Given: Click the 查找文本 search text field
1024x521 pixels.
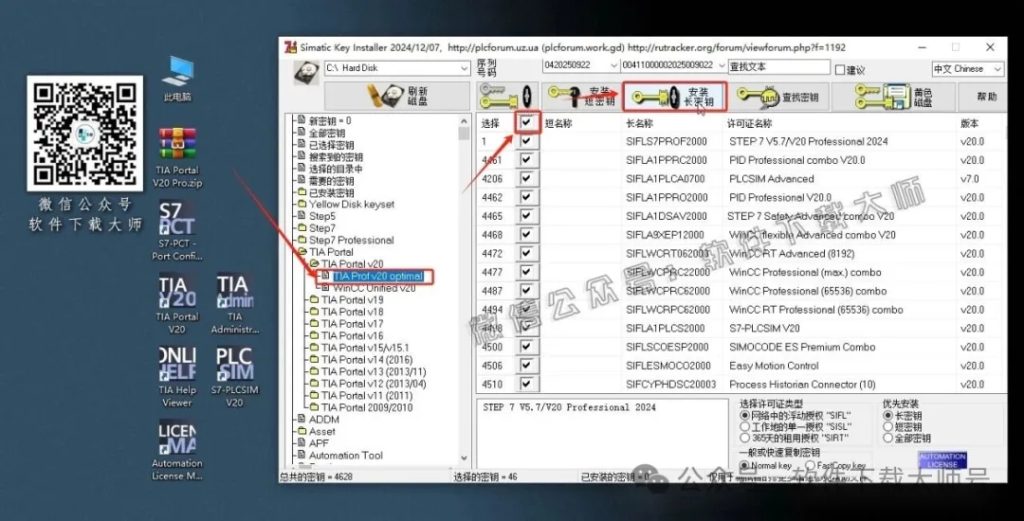Looking at the screenshot, I should point(778,67).
